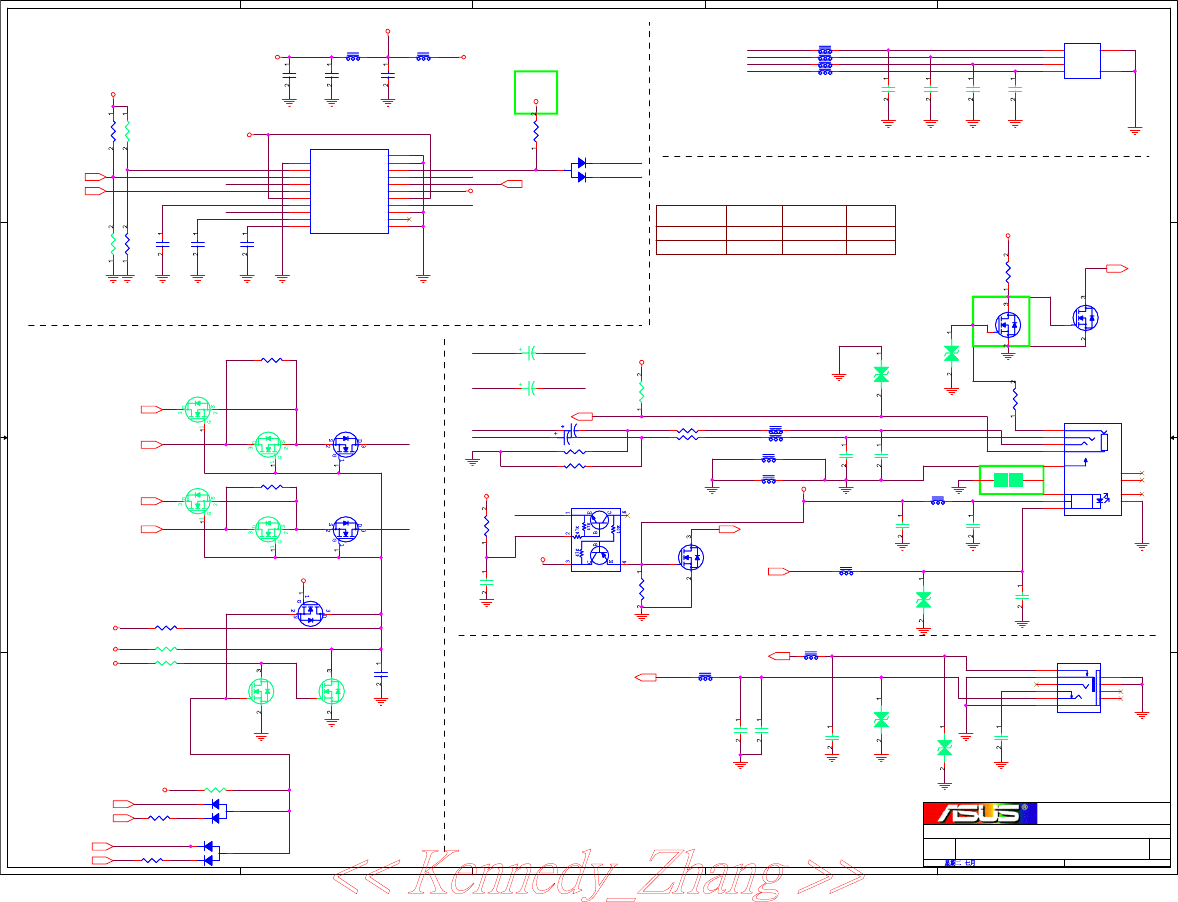Select the large blue IC block with many pins

coord(349,191)
